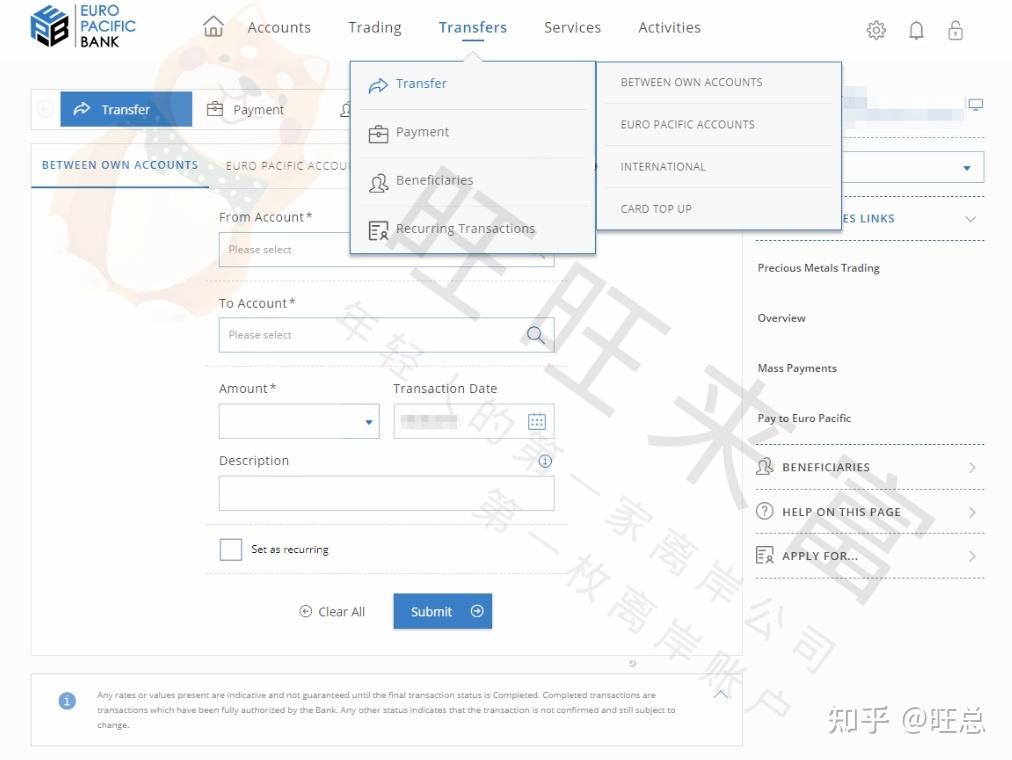
Task: Switch to EURO PACIFIC ACCOUNTS tab
Action: tap(287, 166)
